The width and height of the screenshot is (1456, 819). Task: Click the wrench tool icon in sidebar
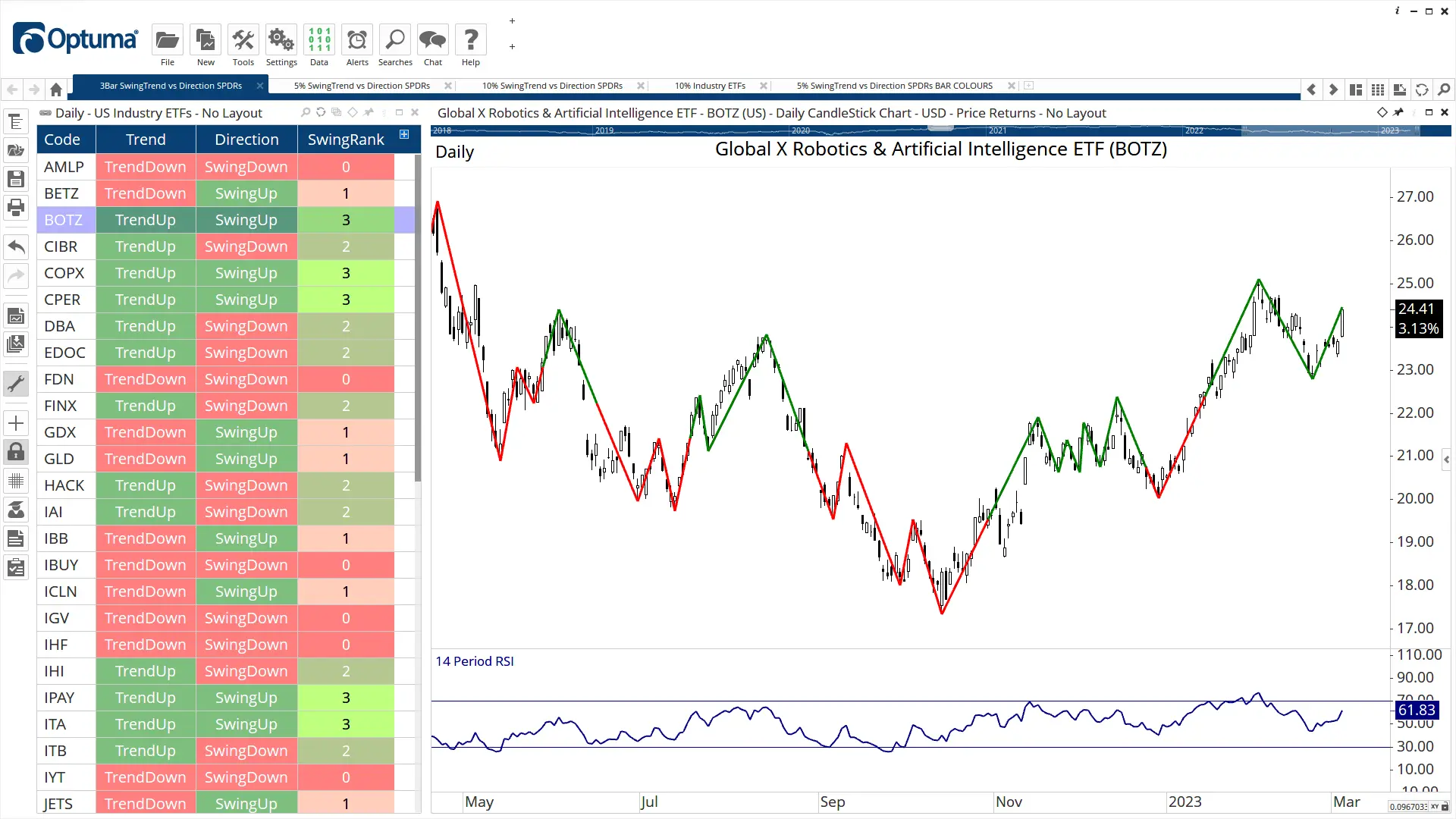(16, 384)
